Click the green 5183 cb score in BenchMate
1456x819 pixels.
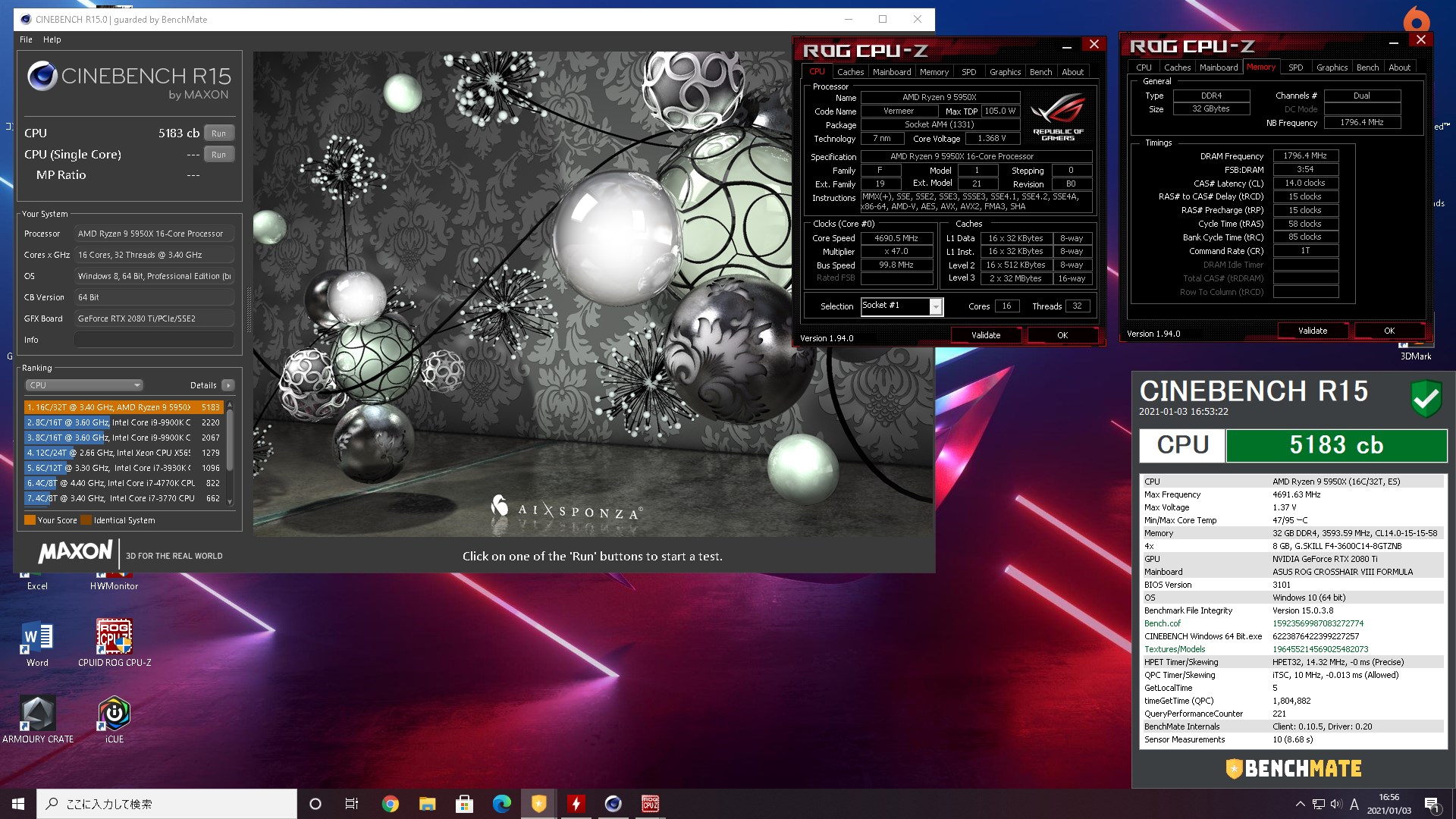(1336, 445)
